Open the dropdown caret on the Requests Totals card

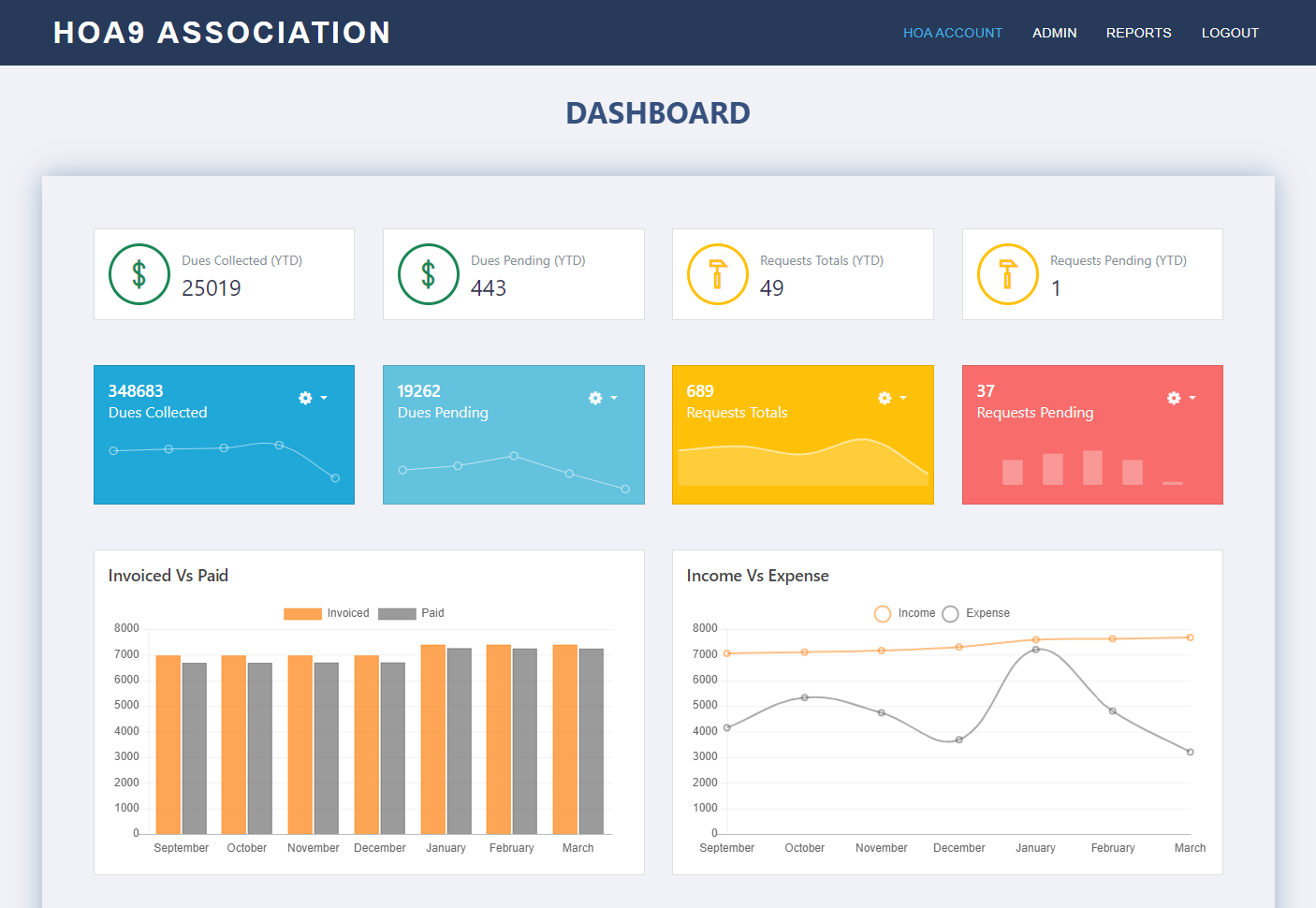point(902,399)
